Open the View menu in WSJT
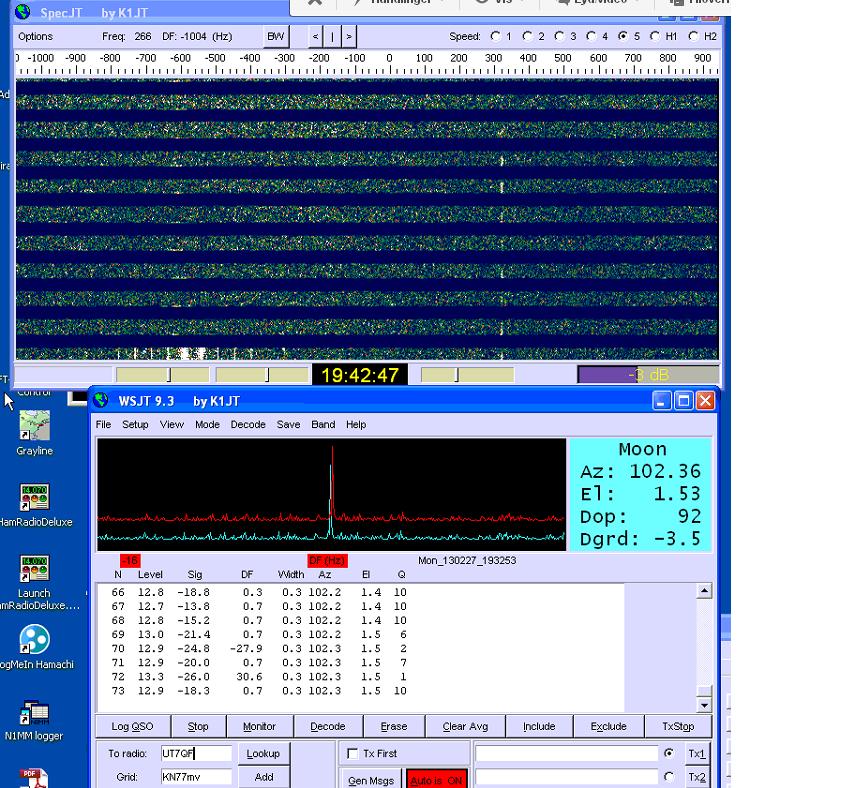The height and width of the screenshot is (788, 844). coord(172,424)
